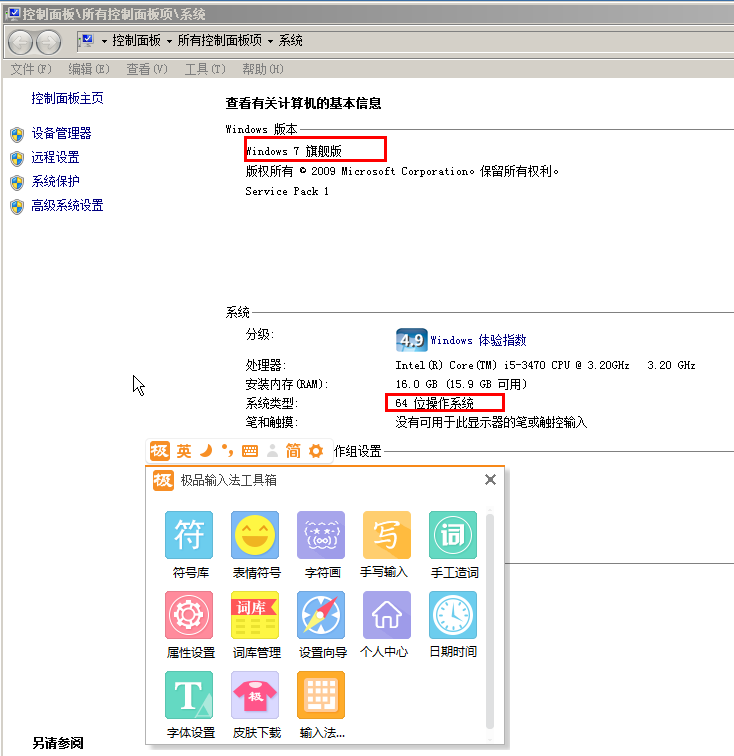Toggle 简 simplified Chinese mode
Viewport: 734px width, 756px height.
293,451
